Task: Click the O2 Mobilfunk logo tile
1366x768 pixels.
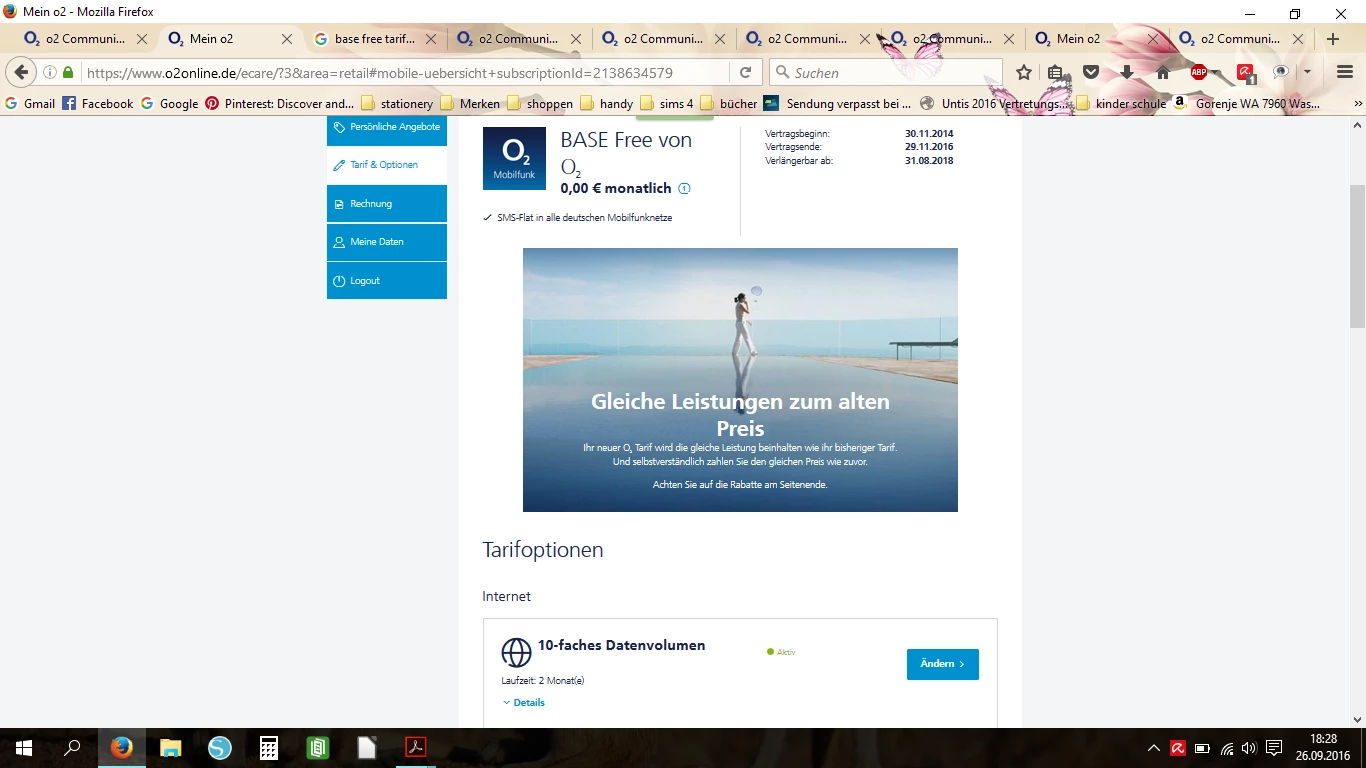Action: click(514, 158)
